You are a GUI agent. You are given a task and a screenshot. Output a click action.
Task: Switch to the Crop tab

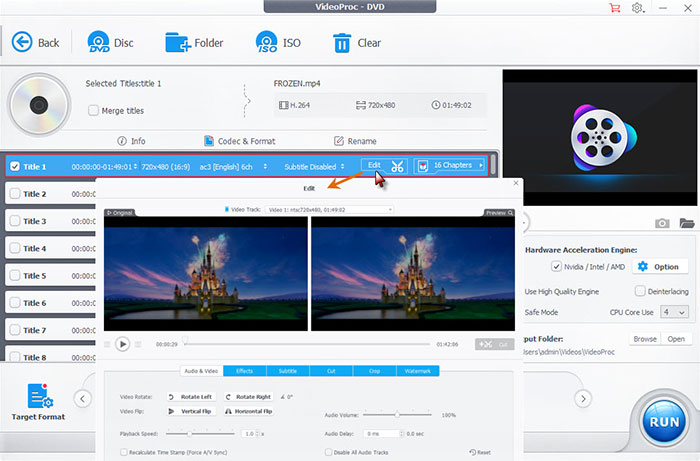[x=375, y=371]
